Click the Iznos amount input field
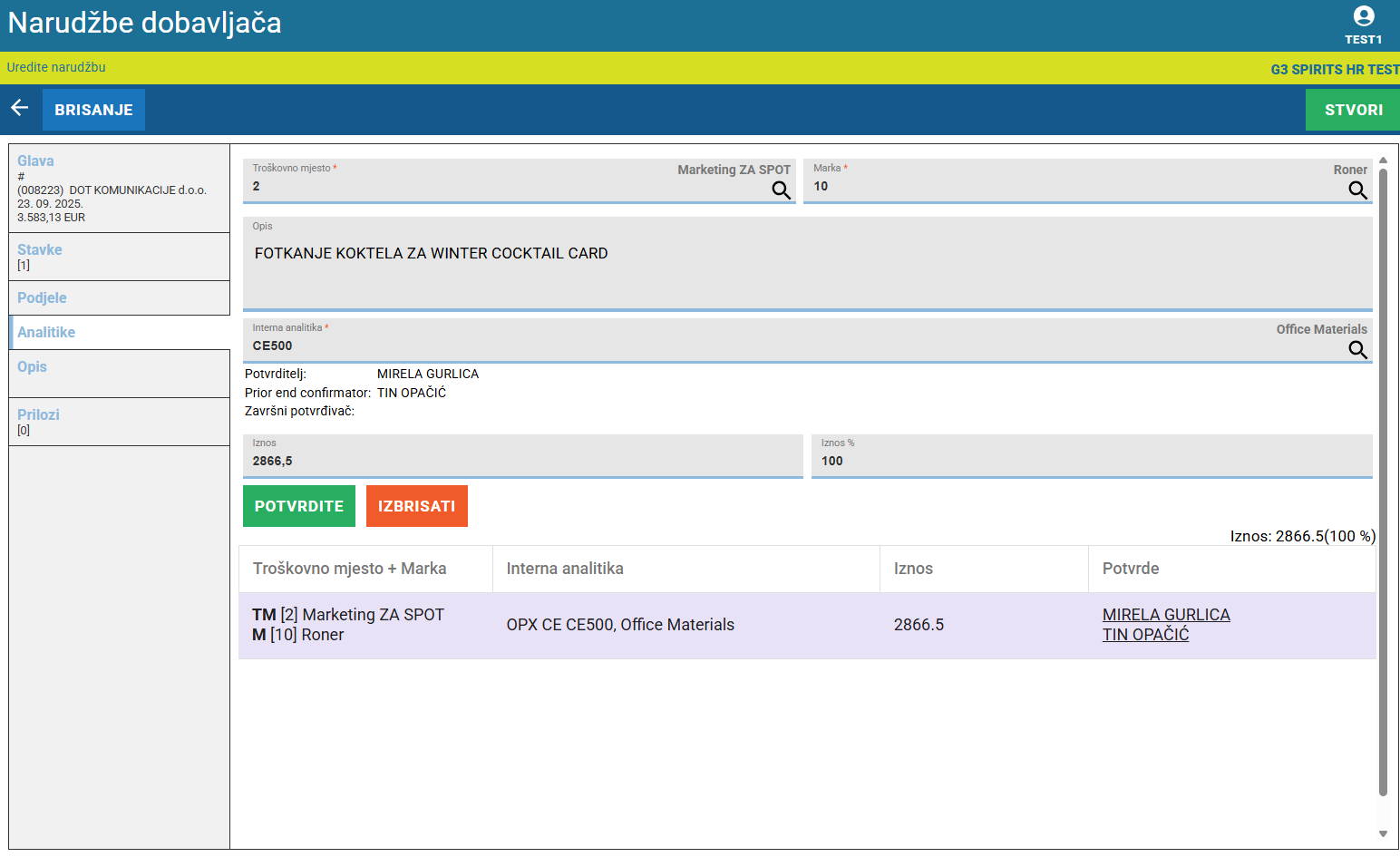 (x=522, y=461)
